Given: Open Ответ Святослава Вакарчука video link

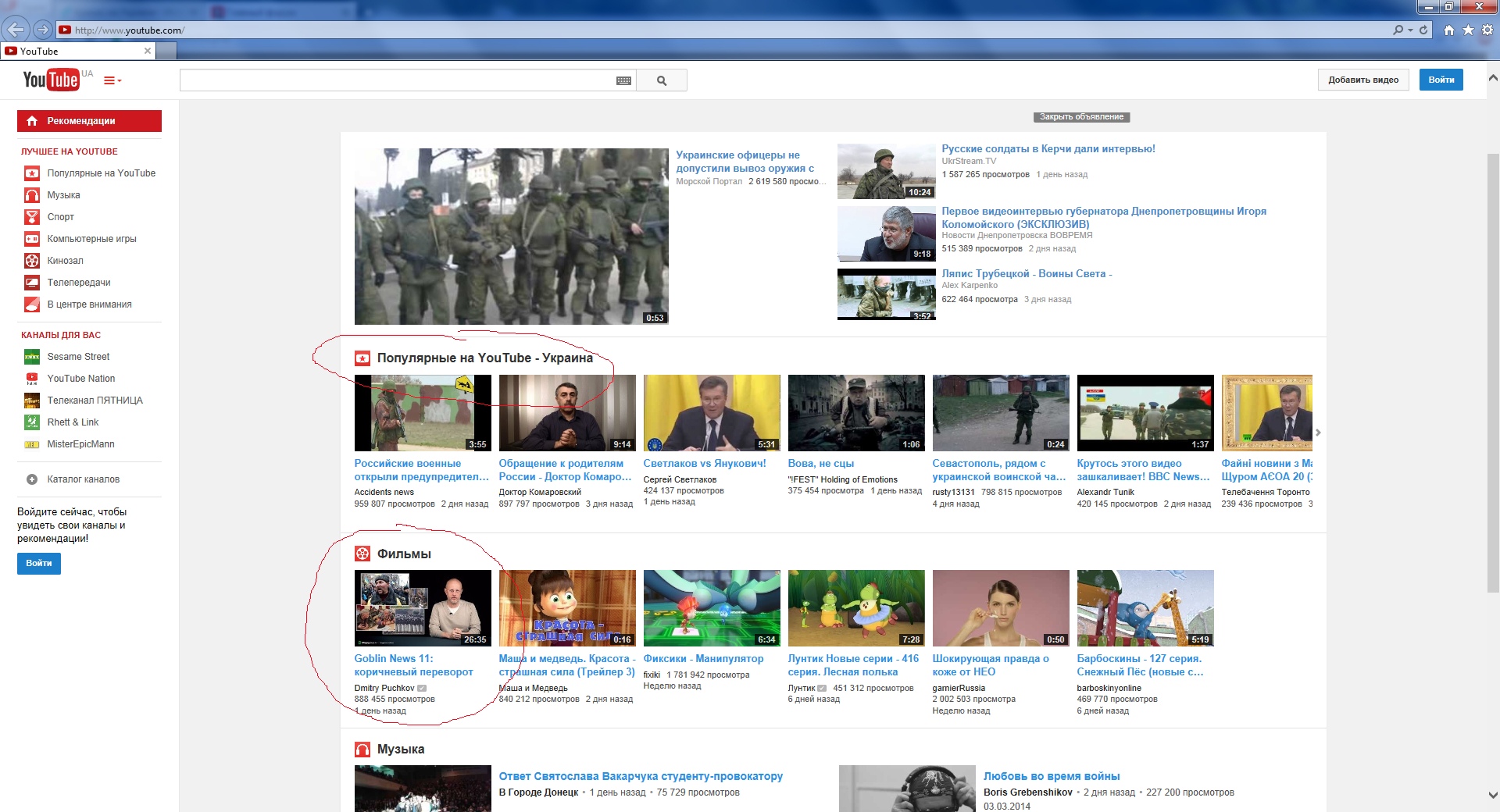Looking at the screenshot, I should [x=641, y=776].
